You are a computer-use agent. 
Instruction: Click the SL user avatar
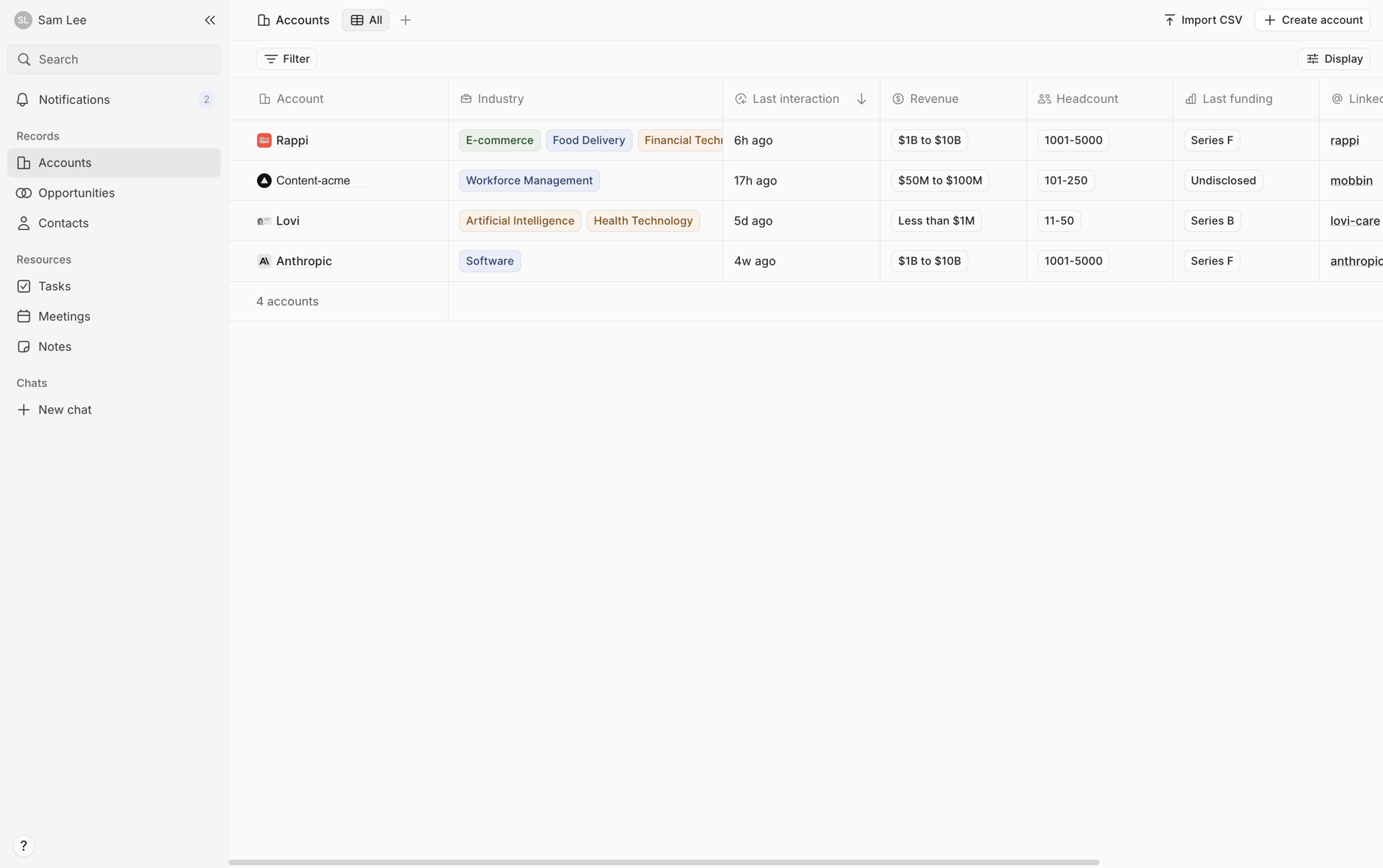(x=23, y=20)
